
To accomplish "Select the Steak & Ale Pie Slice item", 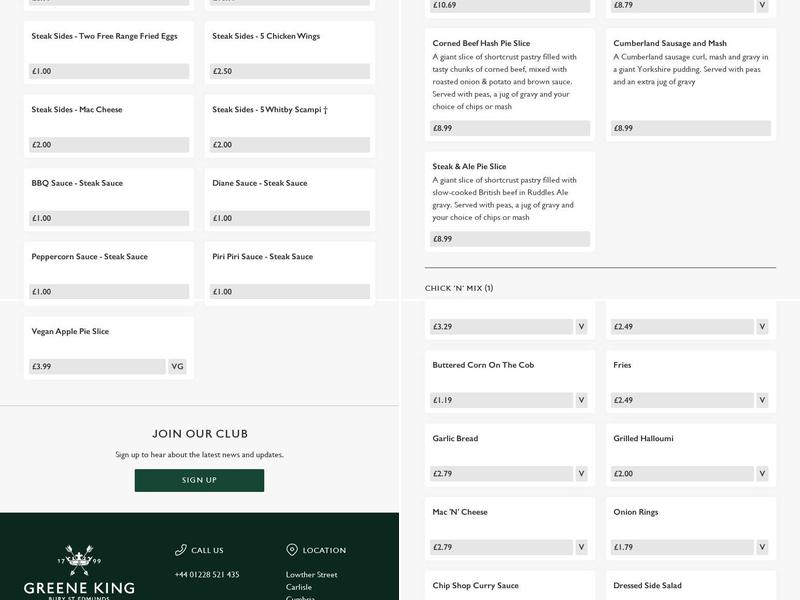I will click(509, 200).
